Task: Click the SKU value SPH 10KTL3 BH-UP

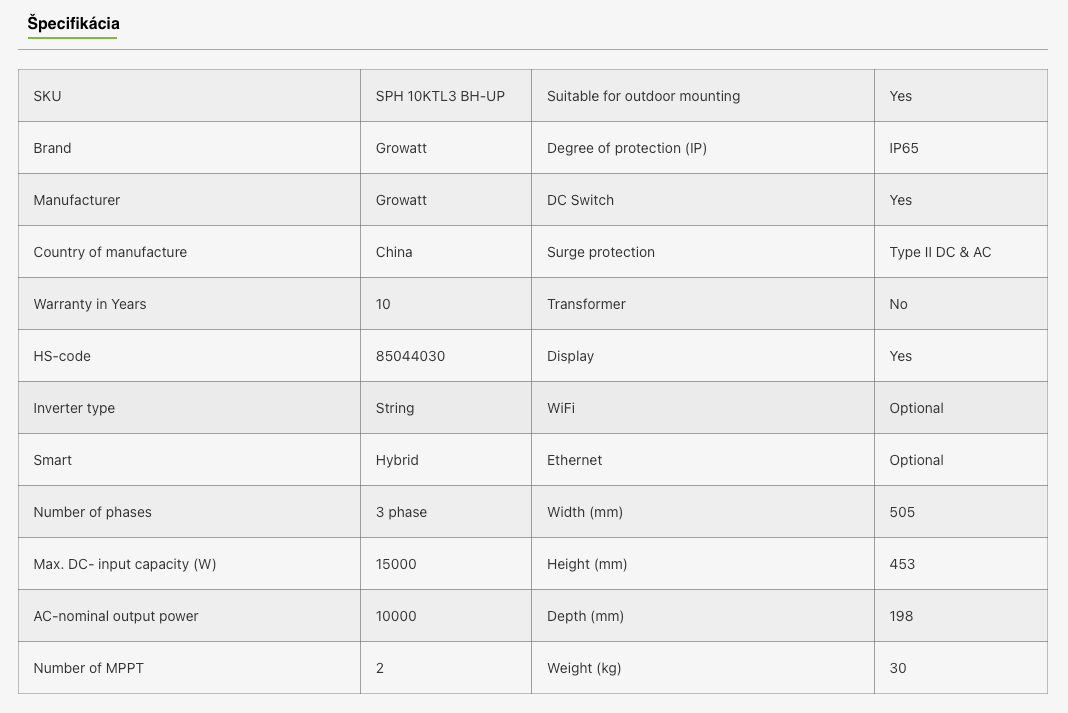Action: 440,96
